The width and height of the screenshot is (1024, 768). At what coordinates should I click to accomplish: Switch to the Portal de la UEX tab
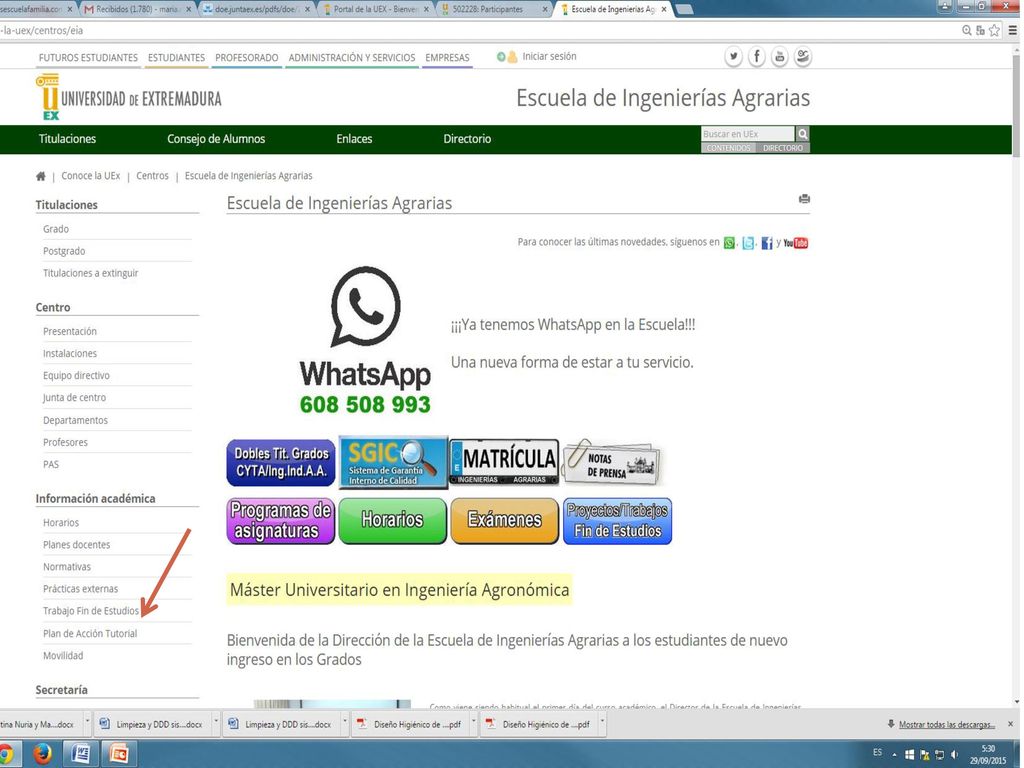[x=376, y=9]
